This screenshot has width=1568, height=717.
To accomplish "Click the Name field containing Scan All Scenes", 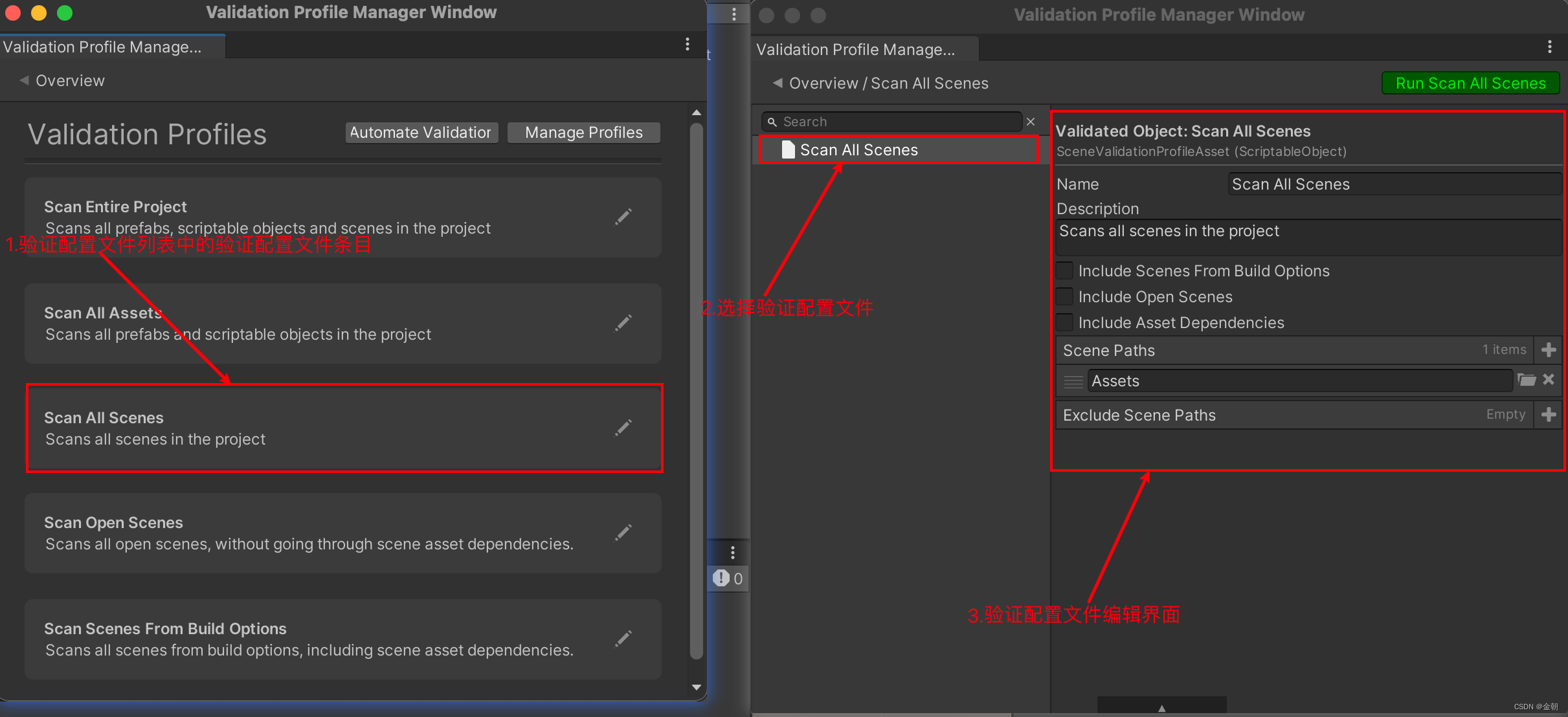I will tap(1394, 184).
